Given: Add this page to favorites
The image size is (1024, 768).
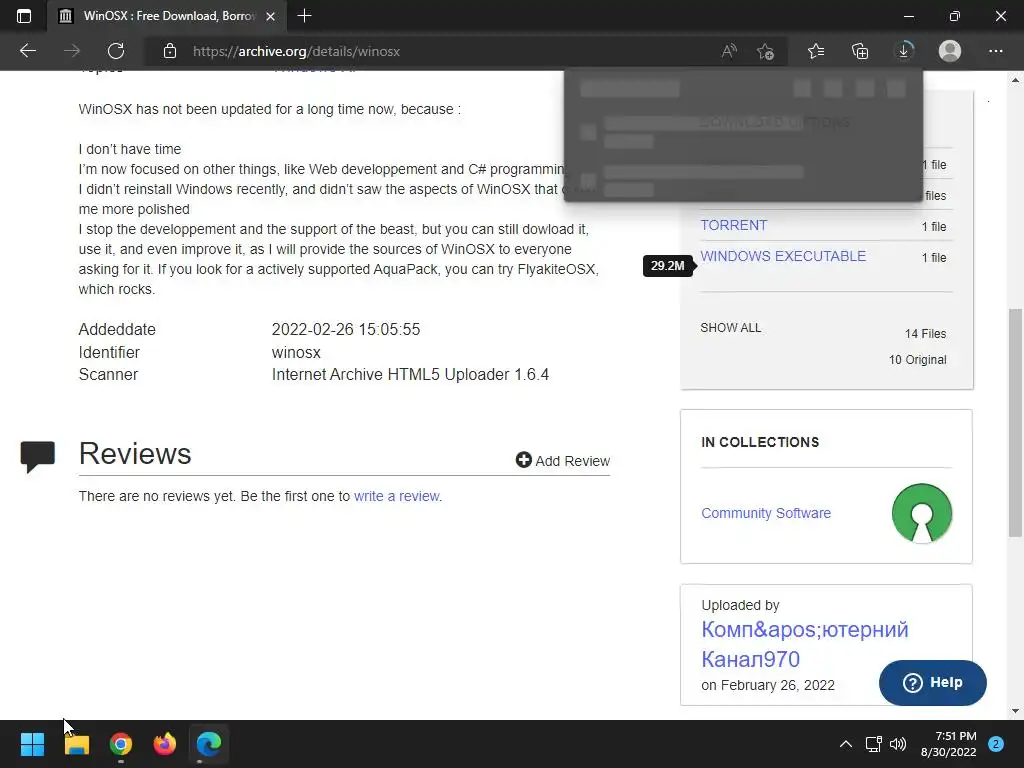Looking at the screenshot, I should (x=765, y=51).
